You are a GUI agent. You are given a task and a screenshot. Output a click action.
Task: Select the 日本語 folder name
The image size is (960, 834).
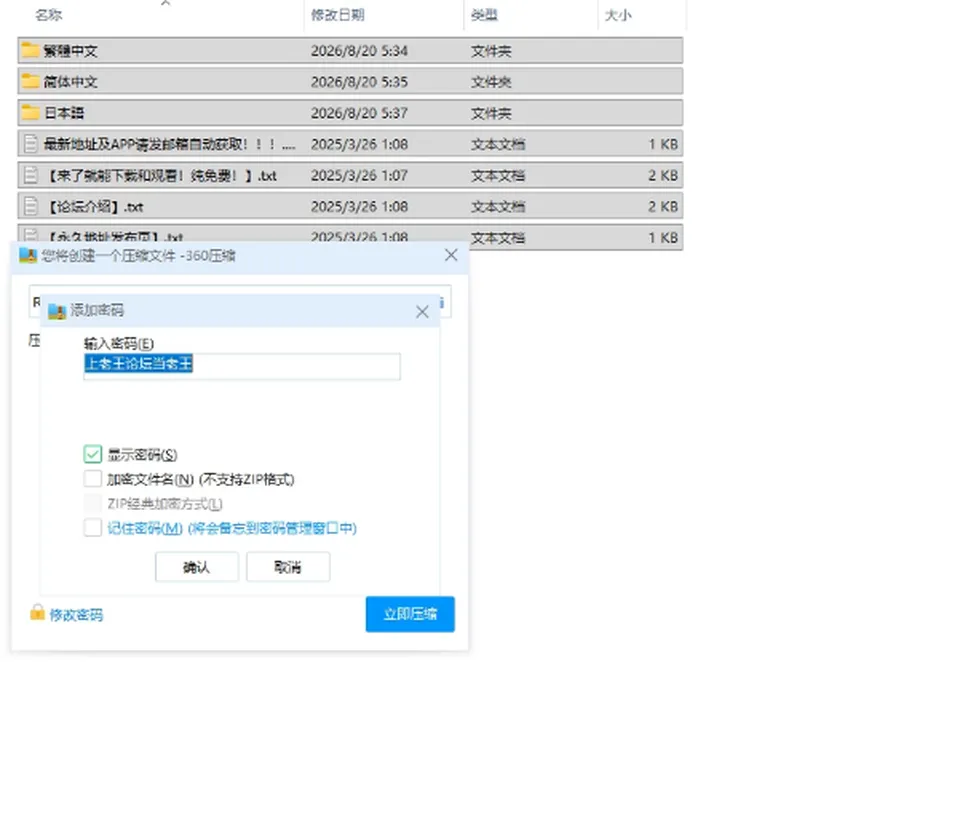click(x=64, y=113)
